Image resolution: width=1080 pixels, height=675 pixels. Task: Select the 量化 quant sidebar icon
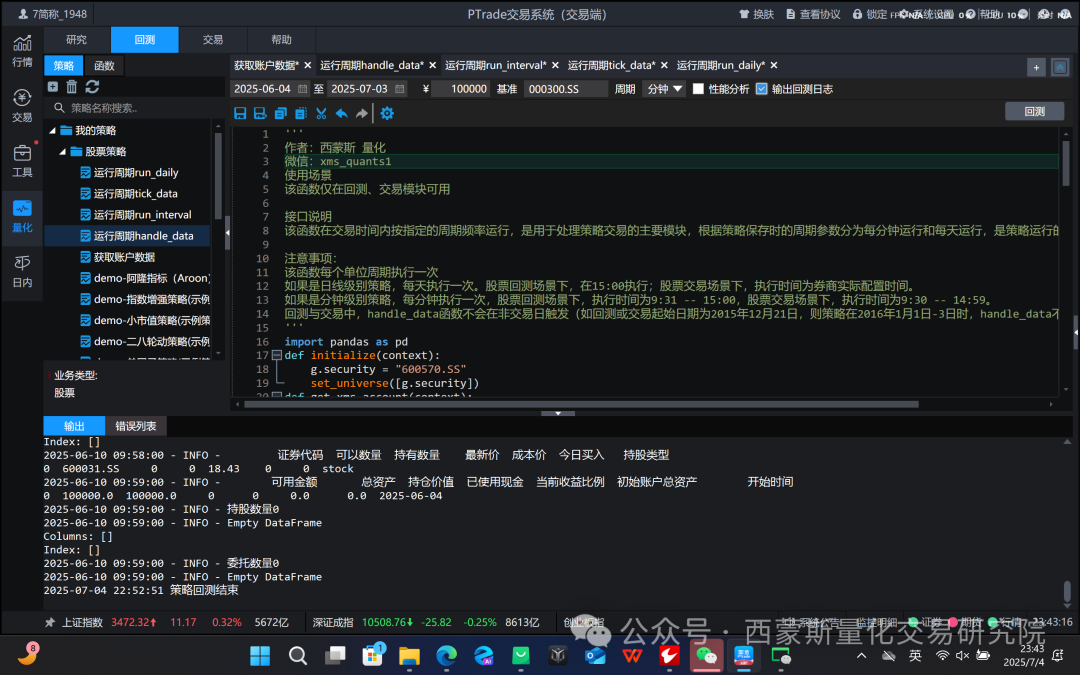point(22,216)
